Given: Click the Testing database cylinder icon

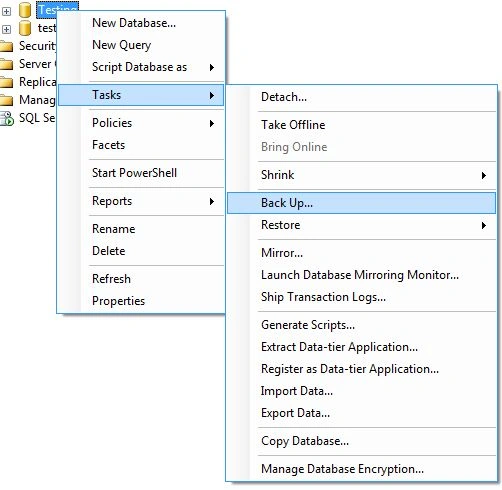Looking at the screenshot, I should (x=25, y=10).
